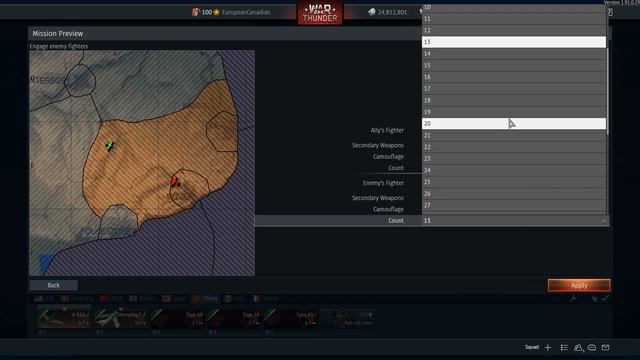Open the War Thunder logo menu
This screenshot has height=360, width=640.
pos(320,13)
